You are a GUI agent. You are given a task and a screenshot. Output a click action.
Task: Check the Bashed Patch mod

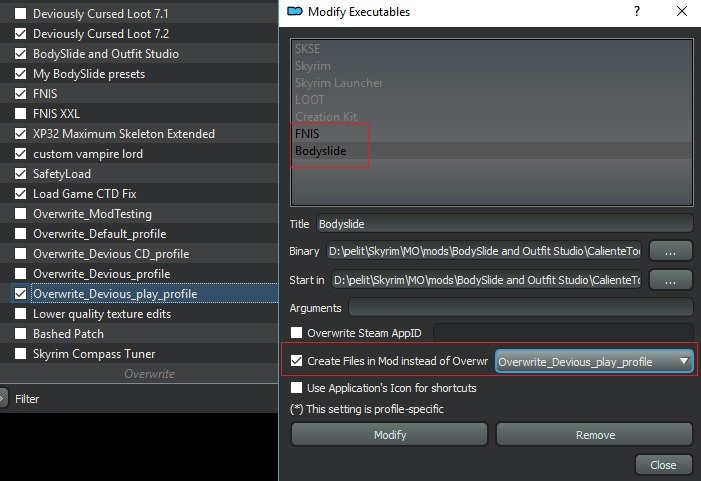pos(21,333)
